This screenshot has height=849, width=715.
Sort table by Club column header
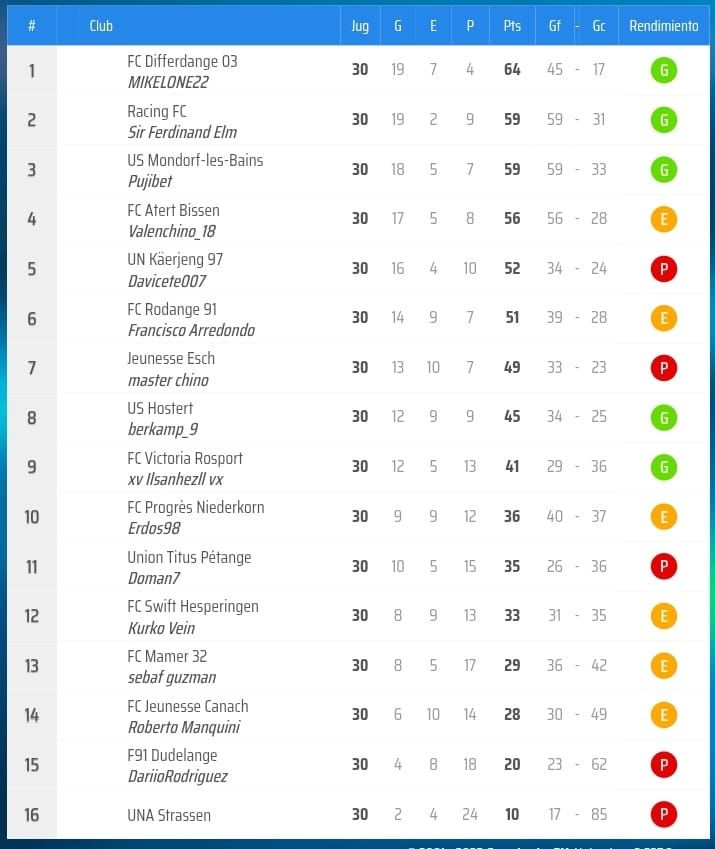click(x=101, y=26)
